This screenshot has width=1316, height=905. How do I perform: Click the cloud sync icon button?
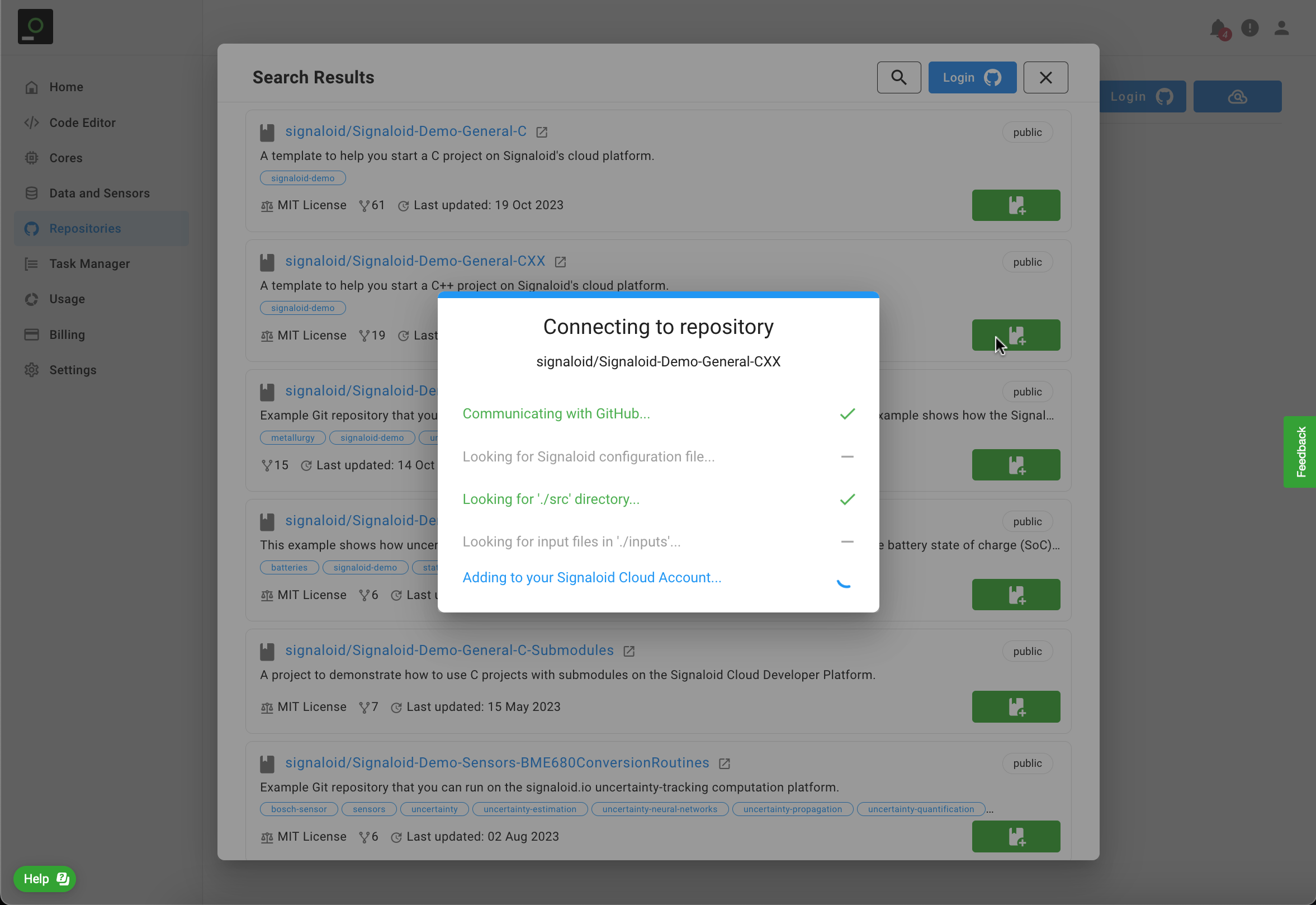(1237, 96)
